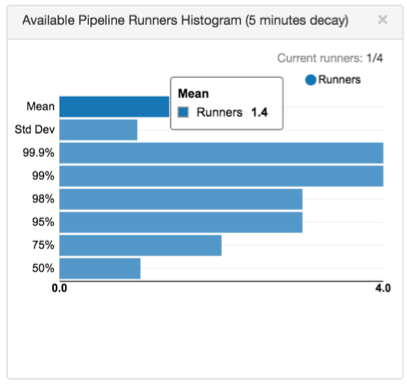
Task: Click the Current runners 1/4 text
Action: tap(330, 58)
